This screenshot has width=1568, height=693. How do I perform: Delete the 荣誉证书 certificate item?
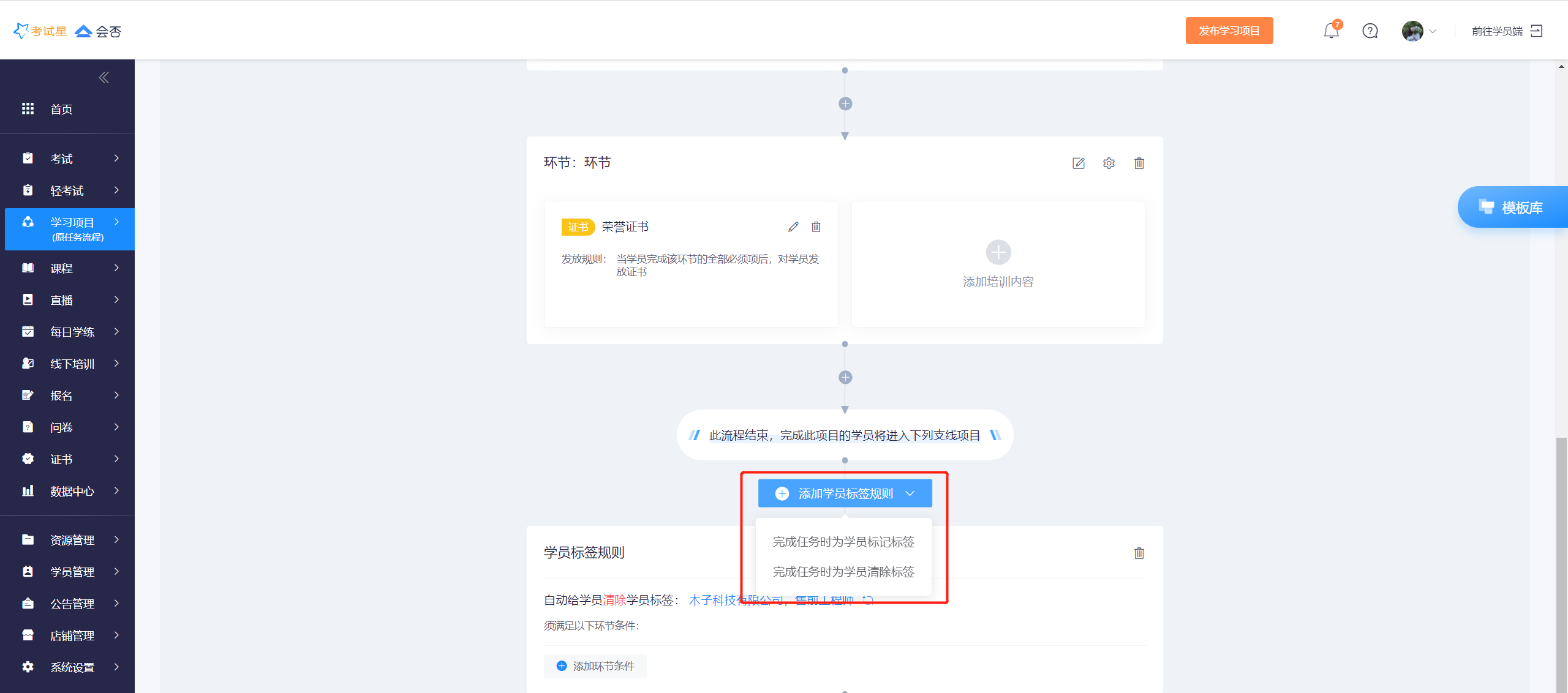(x=816, y=227)
